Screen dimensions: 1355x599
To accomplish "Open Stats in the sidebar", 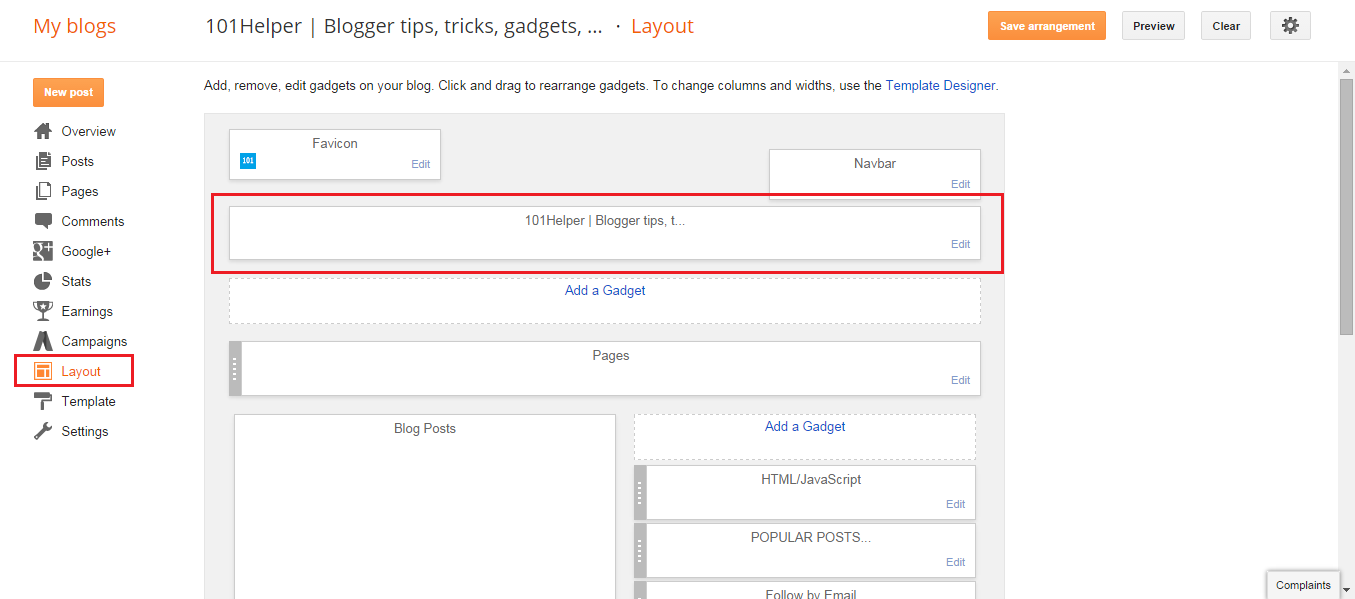I will click(76, 281).
